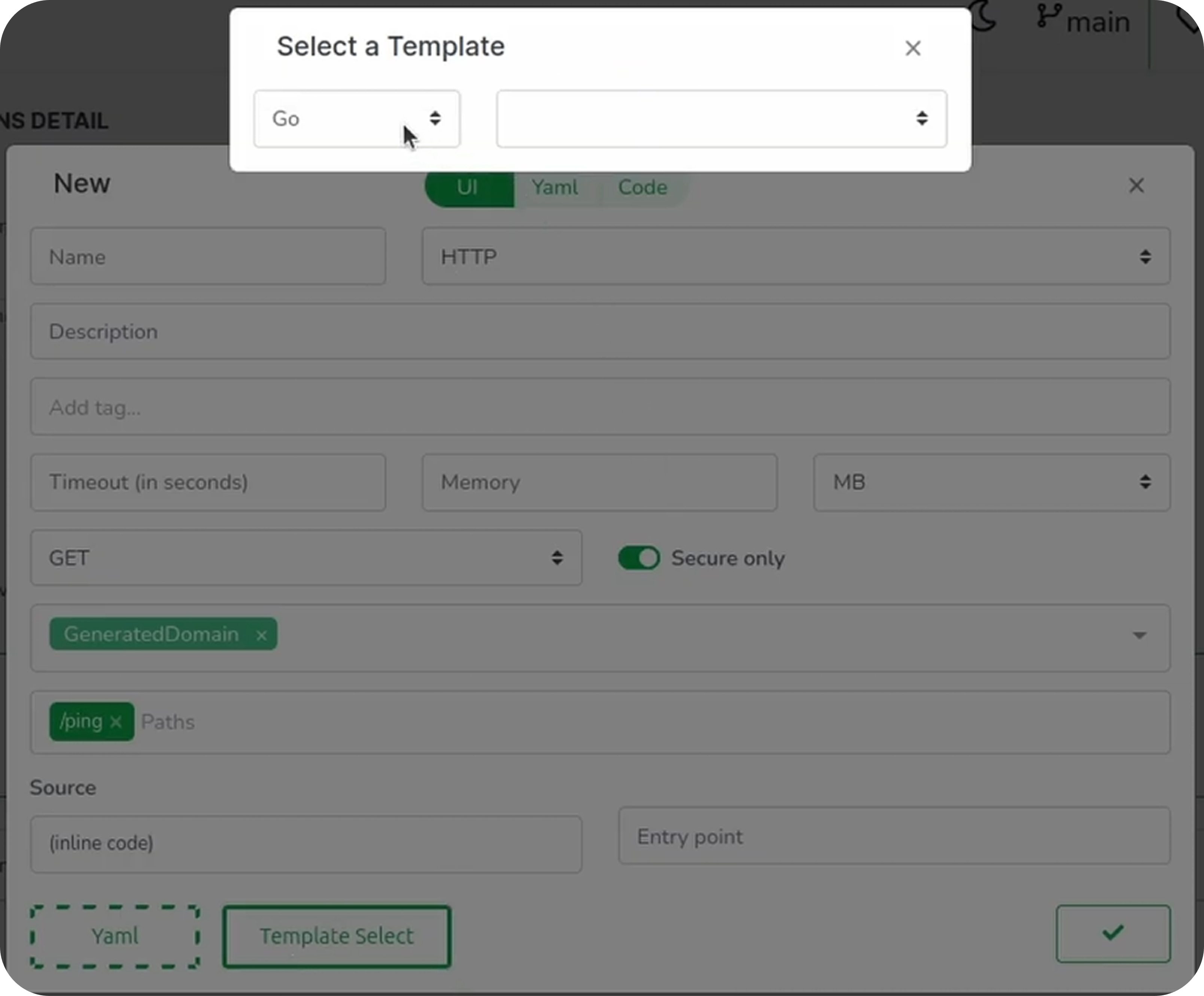Remove the /ping path tag

point(116,723)
